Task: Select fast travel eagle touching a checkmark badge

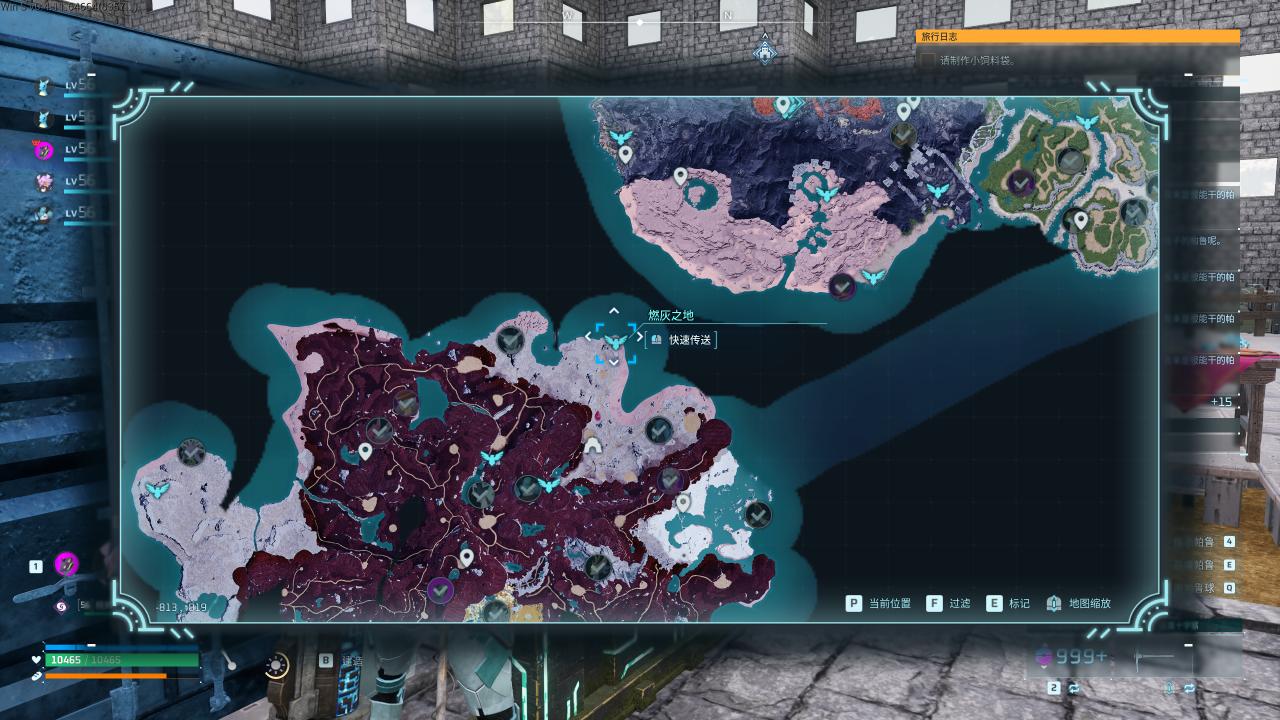Action: tap(548, 485)
